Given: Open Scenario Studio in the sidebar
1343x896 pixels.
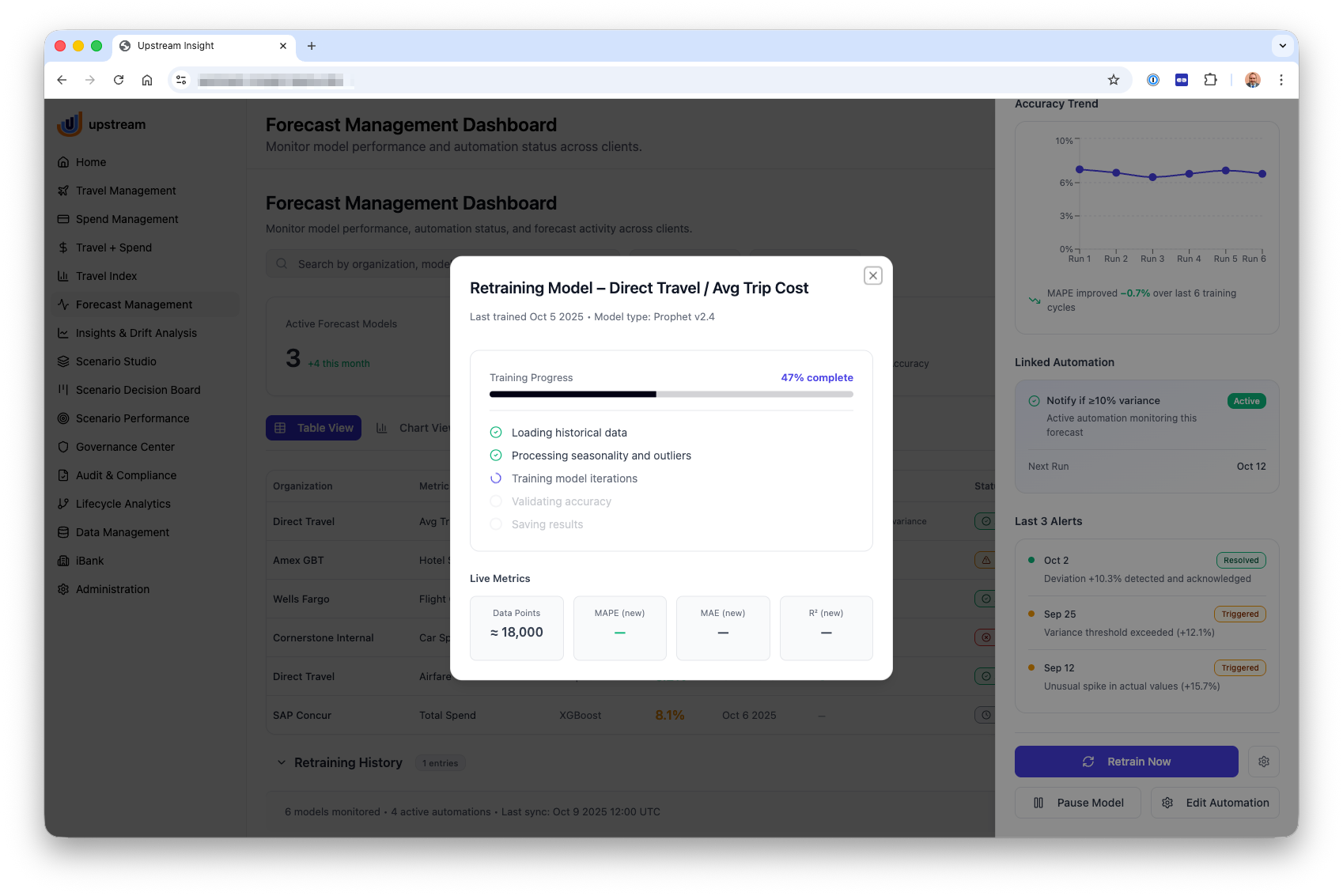Looking at the screenshot, I should coord(116,361).
